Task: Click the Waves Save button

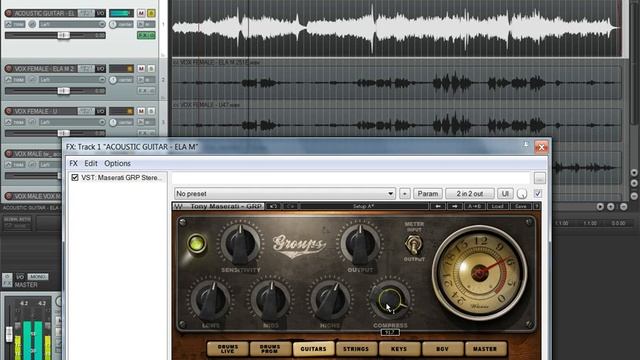Action: (x=521, y=206)
